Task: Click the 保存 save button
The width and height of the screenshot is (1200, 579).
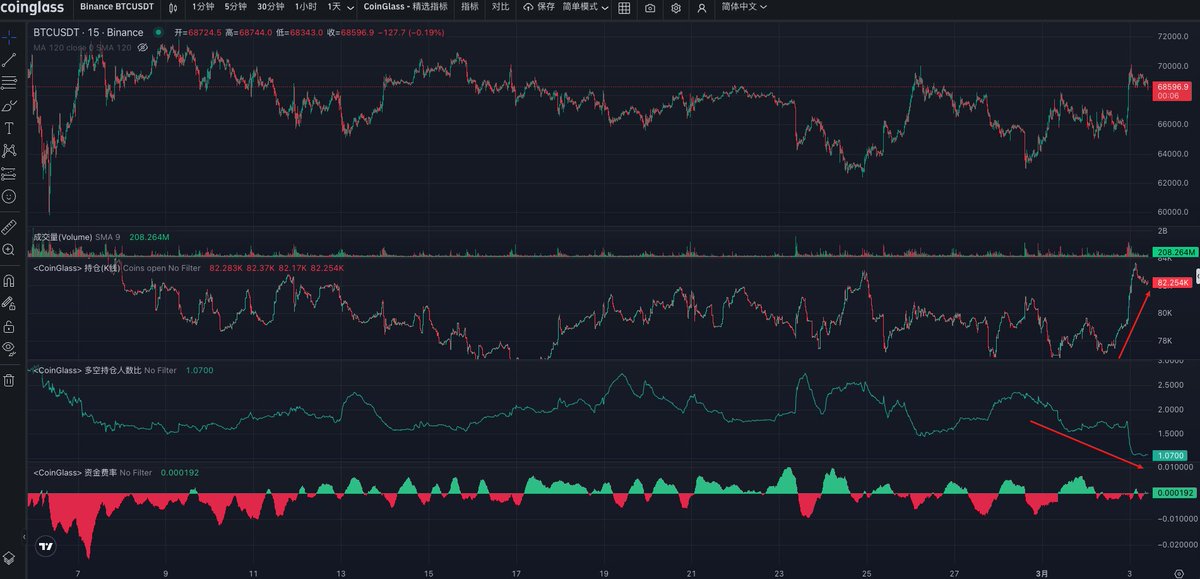Action: click(x=538, y=7)
